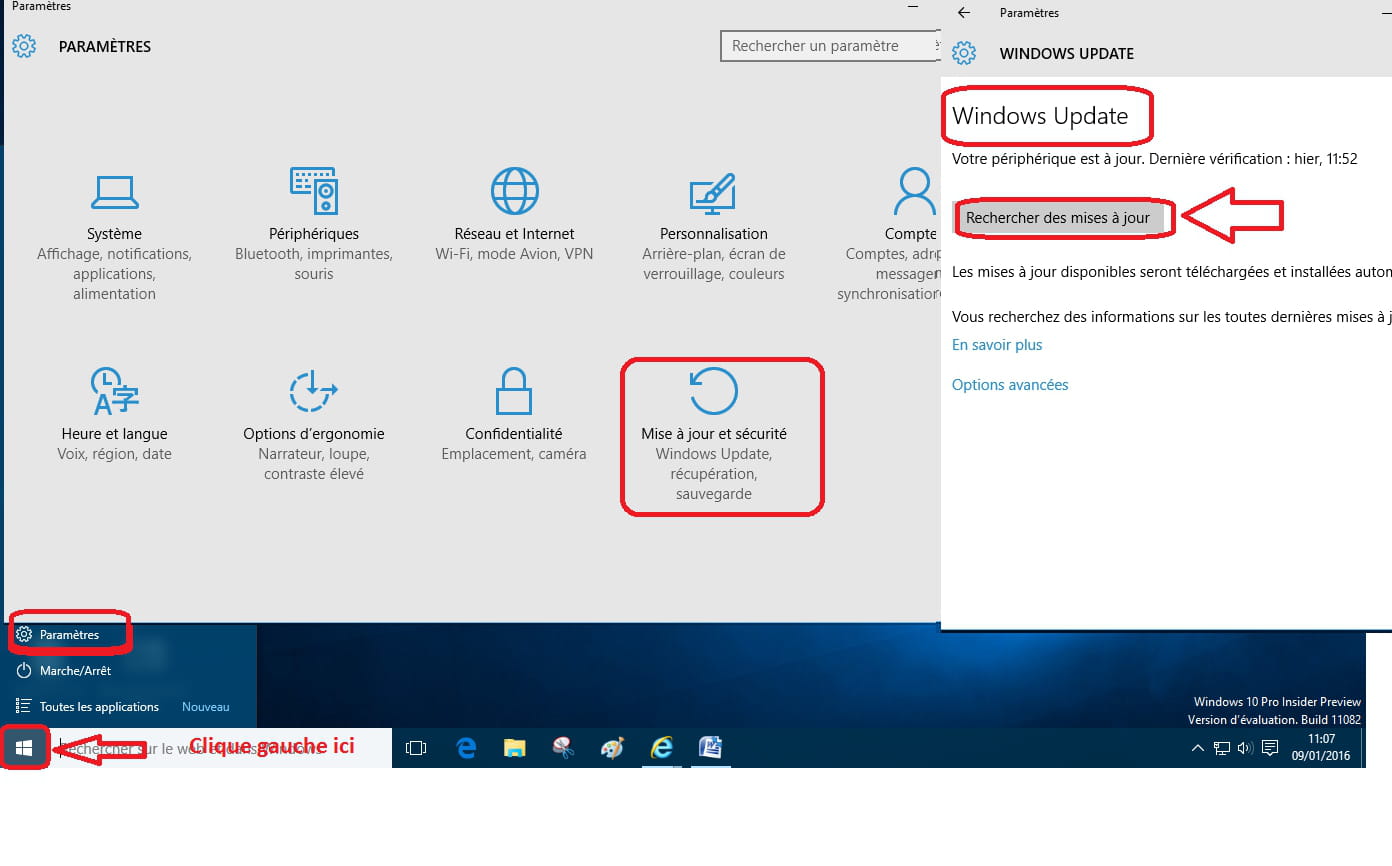
Task: Click the gear icon beside PARAMÈTRES header
Action: (24, 46)
